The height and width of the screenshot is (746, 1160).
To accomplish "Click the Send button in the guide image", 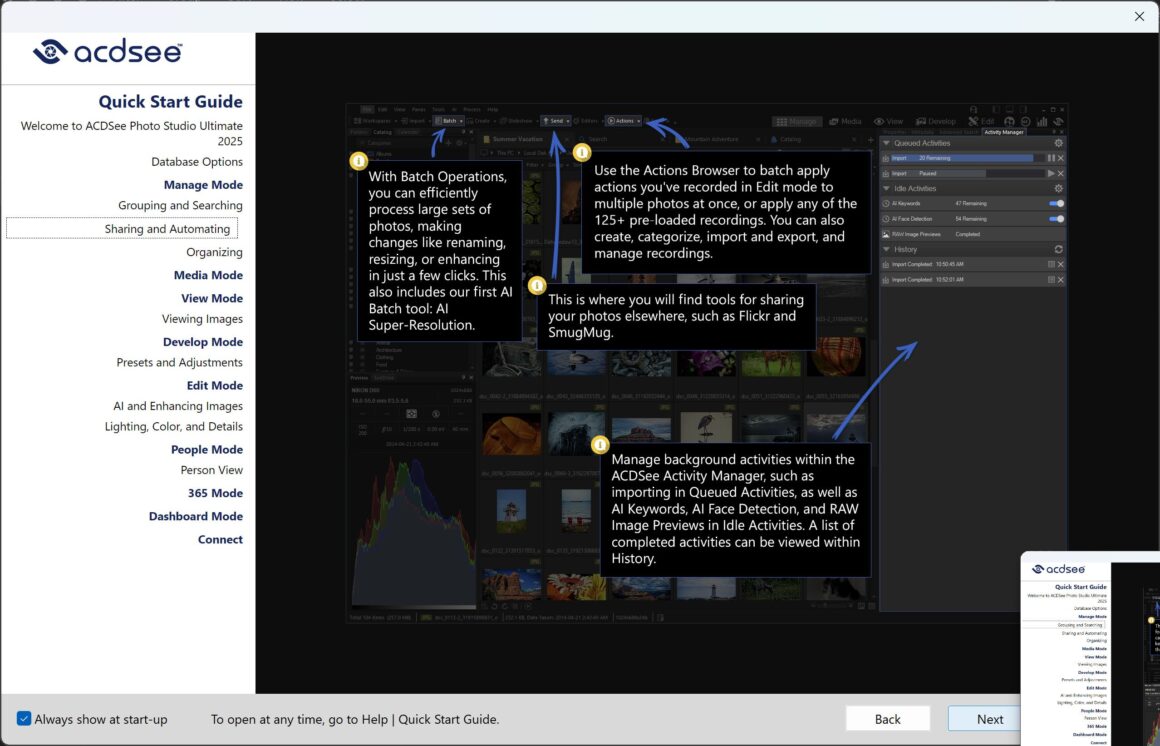I will (x=556, y=121).
